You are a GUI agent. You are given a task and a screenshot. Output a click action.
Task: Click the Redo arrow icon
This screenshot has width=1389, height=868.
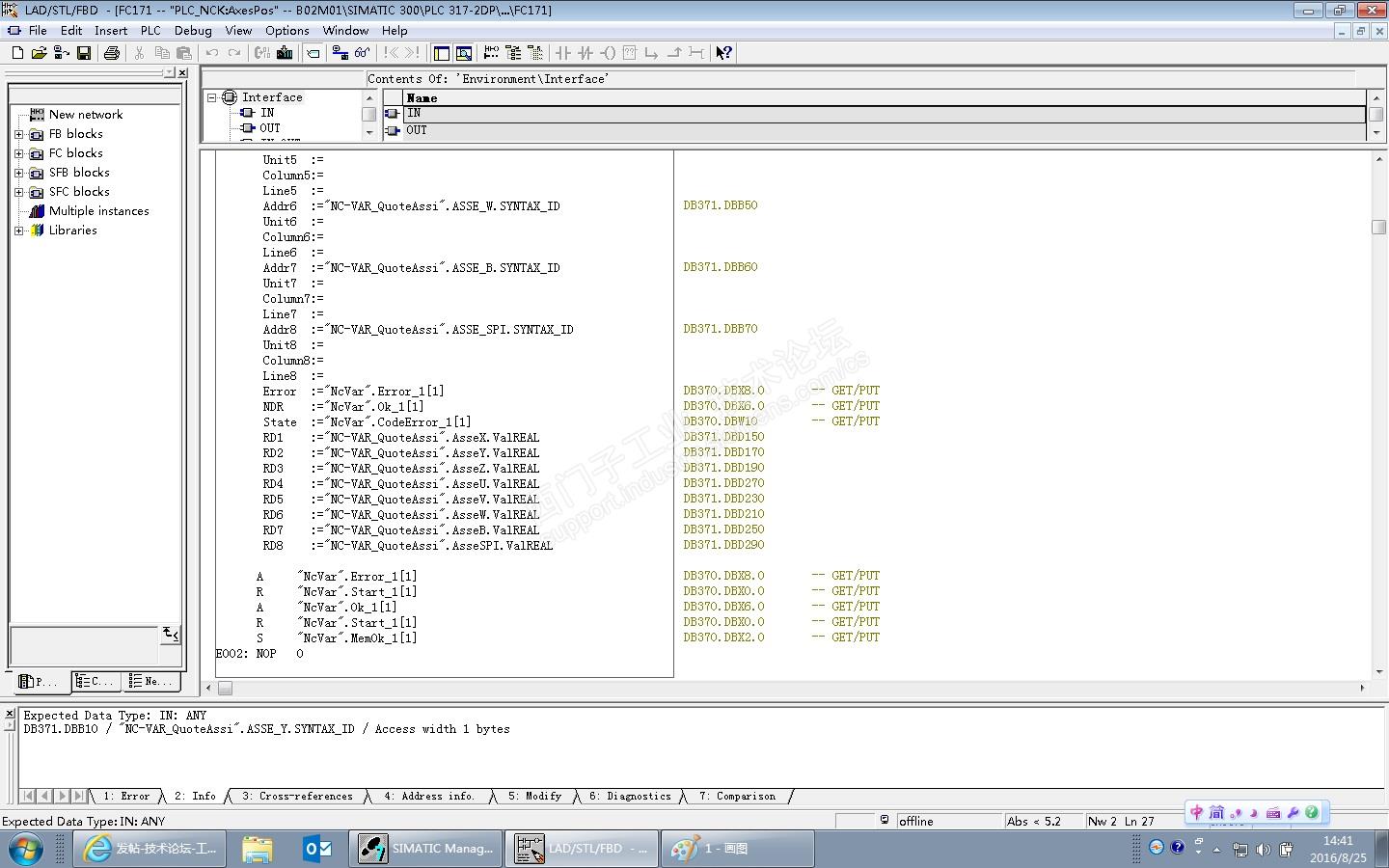[x=234, y=53]
